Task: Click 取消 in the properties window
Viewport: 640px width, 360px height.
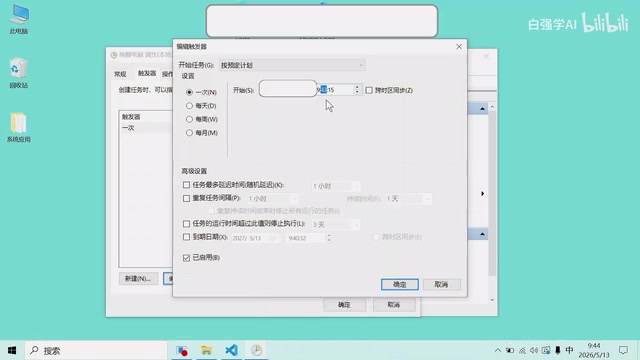Action: [393, 305]
